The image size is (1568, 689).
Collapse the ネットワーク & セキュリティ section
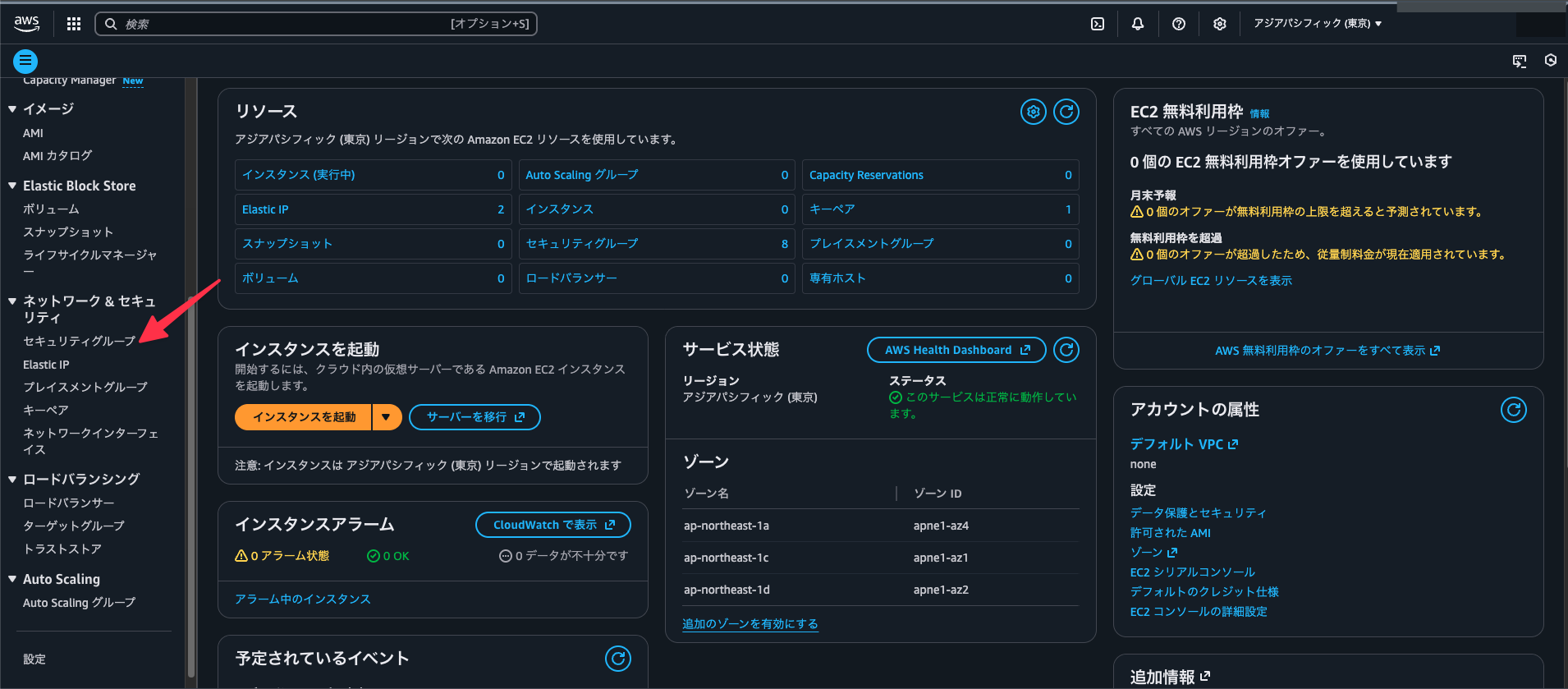tap(12, 301)
